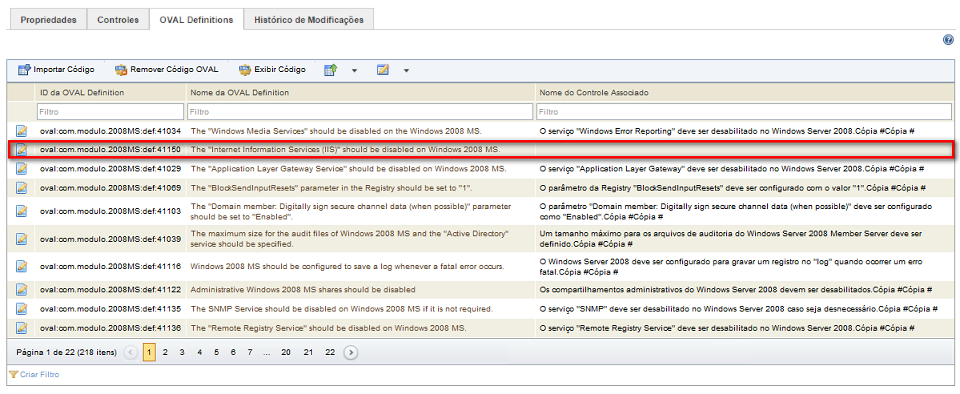Click the help question mark icon
This screenshot has height=394, width=960.
(x=948, y=40)
